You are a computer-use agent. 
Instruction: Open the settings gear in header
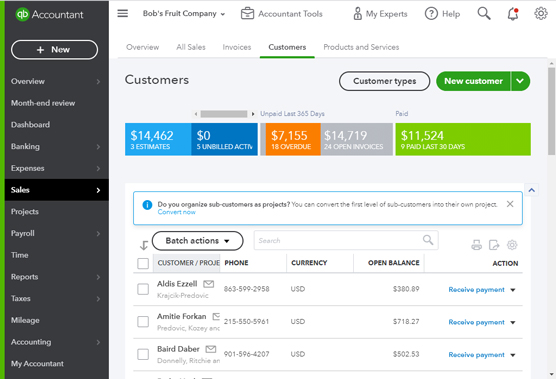pyautogui.click(x=541, y=13)
